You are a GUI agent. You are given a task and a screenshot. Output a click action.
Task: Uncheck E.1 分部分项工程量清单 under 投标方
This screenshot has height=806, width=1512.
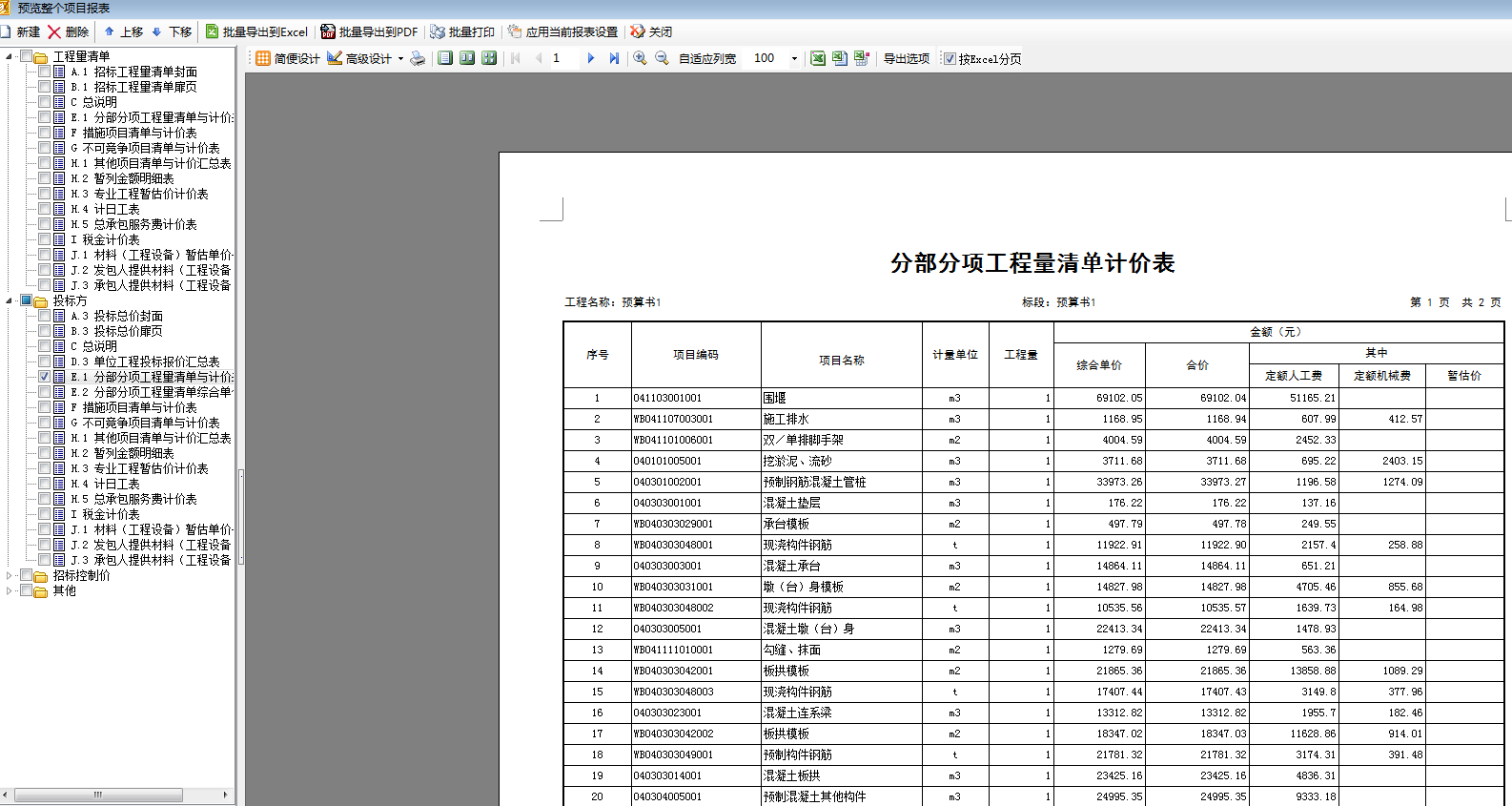44,377
